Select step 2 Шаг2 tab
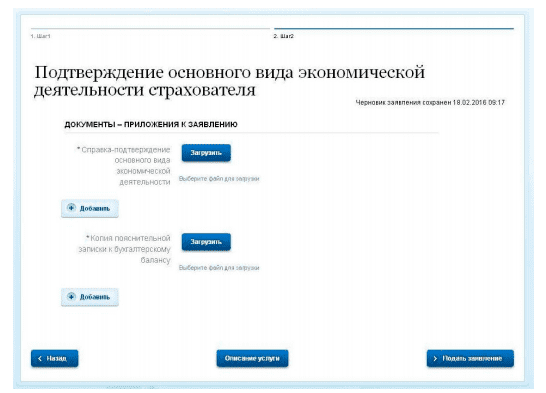The height and width of the screenshot is (393, 546). click(x=283, y=36)
